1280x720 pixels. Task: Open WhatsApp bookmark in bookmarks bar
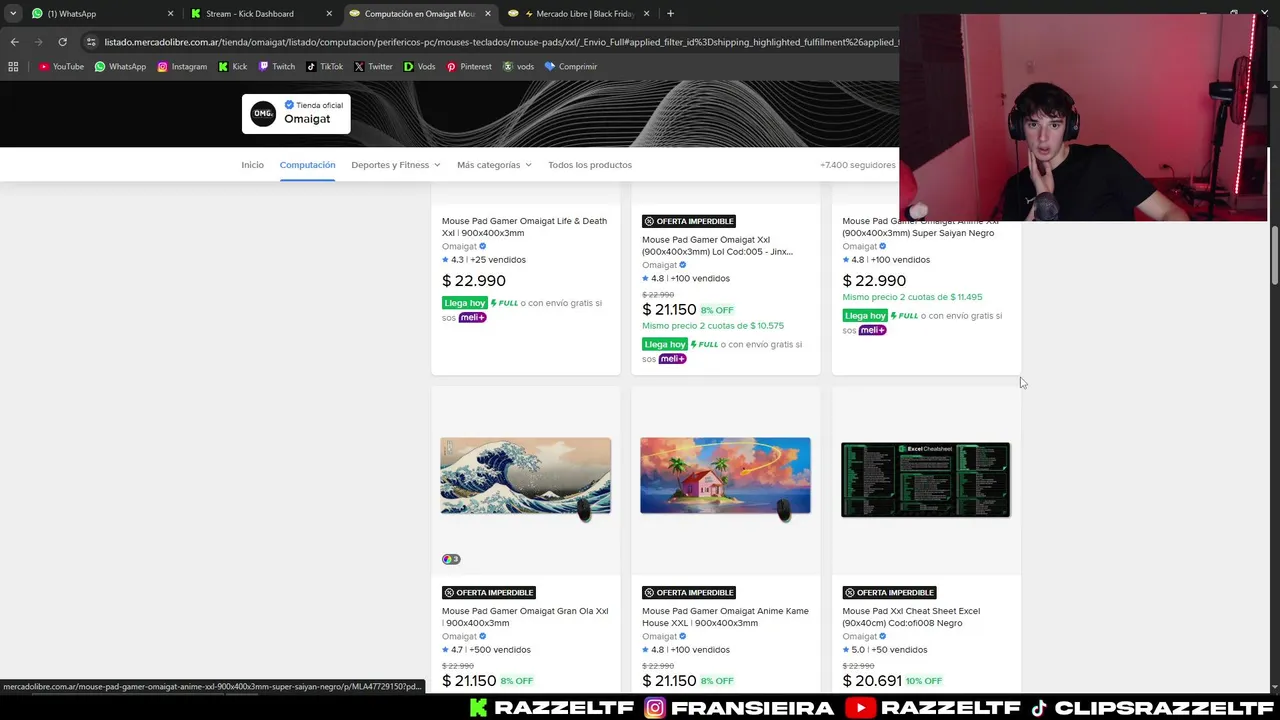click(120, 67)
